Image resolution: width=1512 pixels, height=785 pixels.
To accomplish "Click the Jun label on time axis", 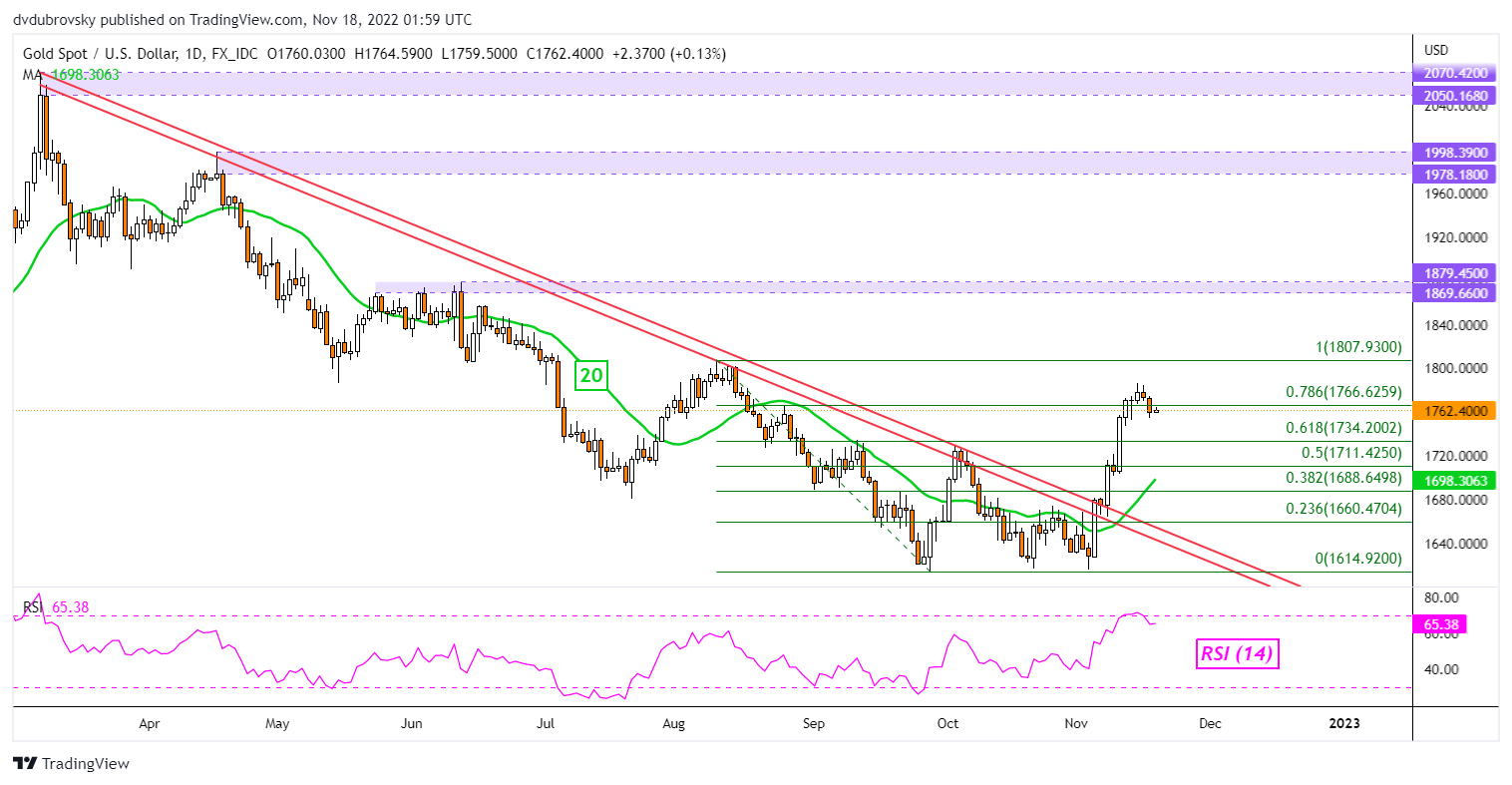I will coord(411,723).
